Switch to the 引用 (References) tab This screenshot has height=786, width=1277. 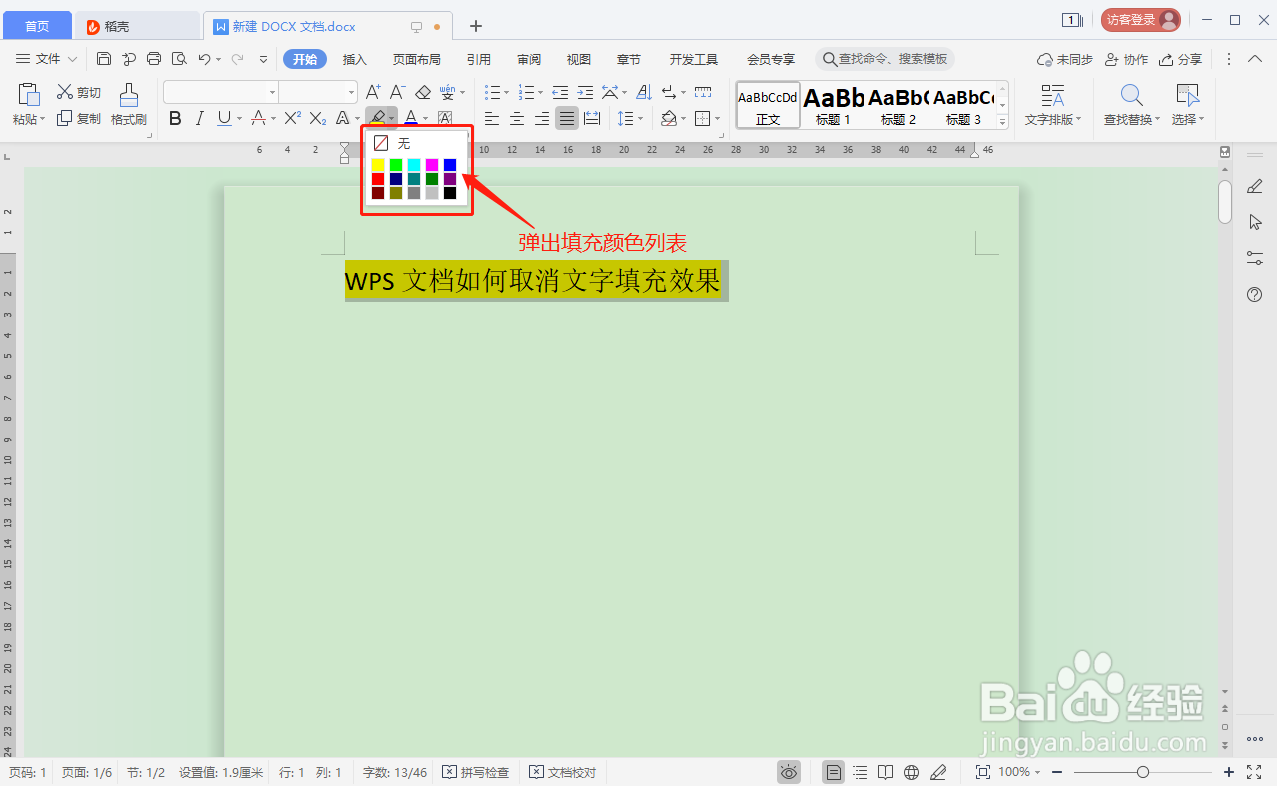click(479, 59)
